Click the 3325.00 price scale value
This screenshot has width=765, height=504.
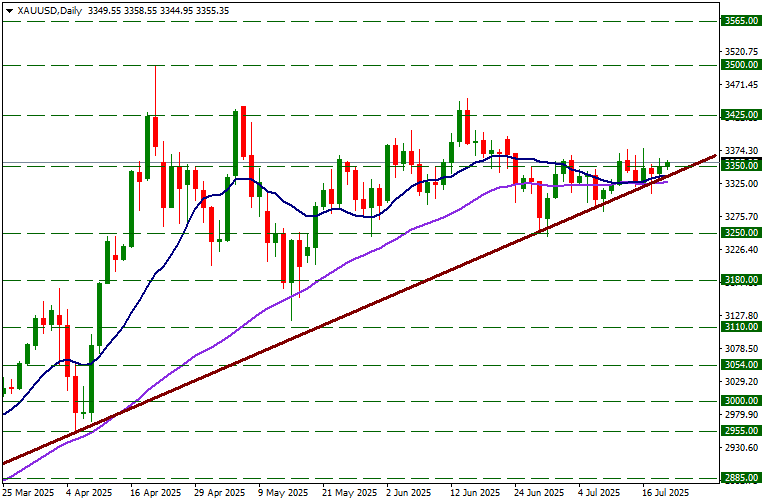click(x=741, y=183)
